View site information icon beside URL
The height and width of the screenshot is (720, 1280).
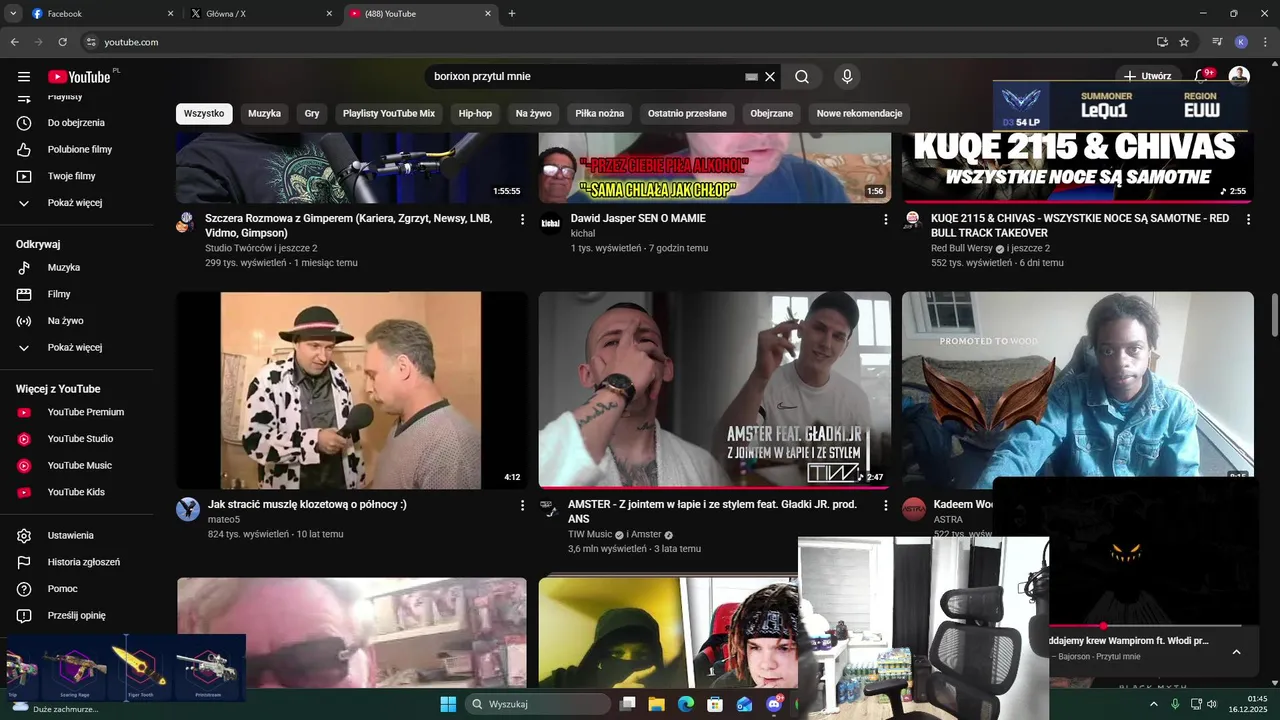91,42
